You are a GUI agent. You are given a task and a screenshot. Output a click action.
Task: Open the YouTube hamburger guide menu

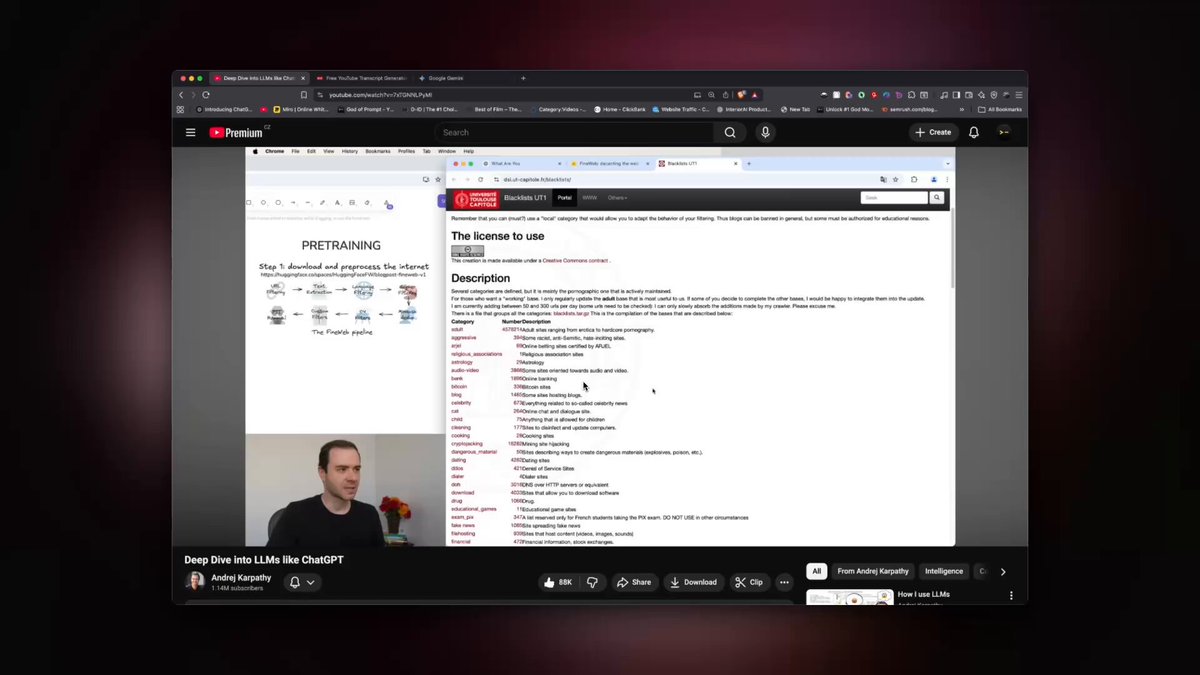pos(190,132)
